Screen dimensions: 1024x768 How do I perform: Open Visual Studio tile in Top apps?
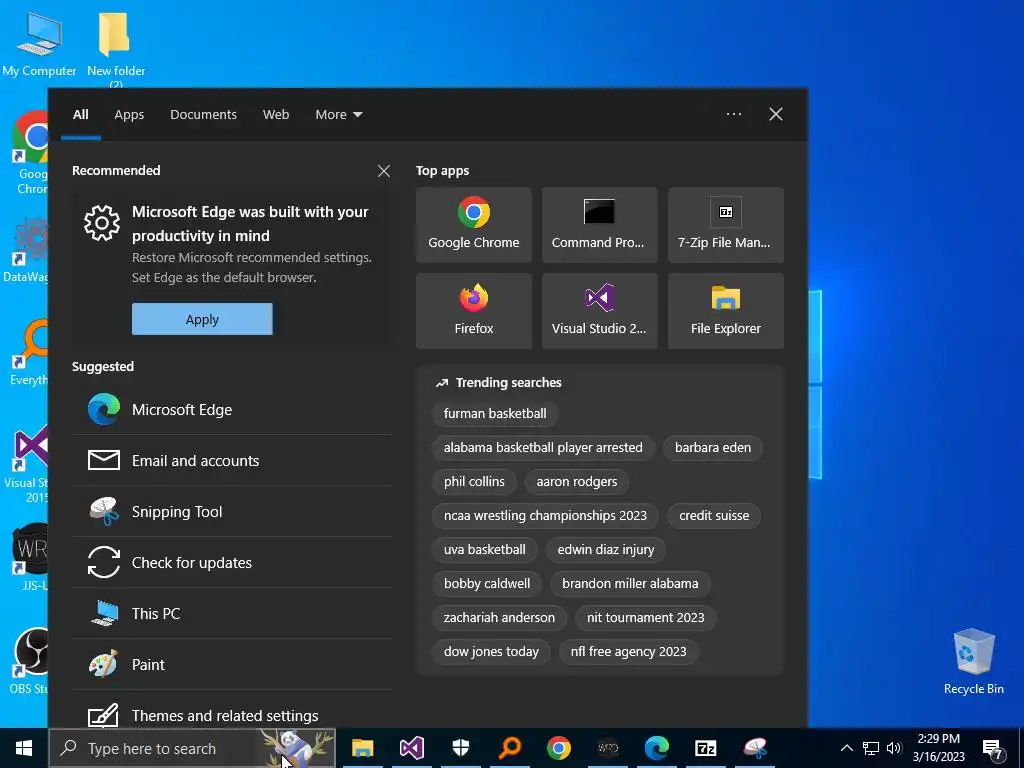[x=600, y=311]
